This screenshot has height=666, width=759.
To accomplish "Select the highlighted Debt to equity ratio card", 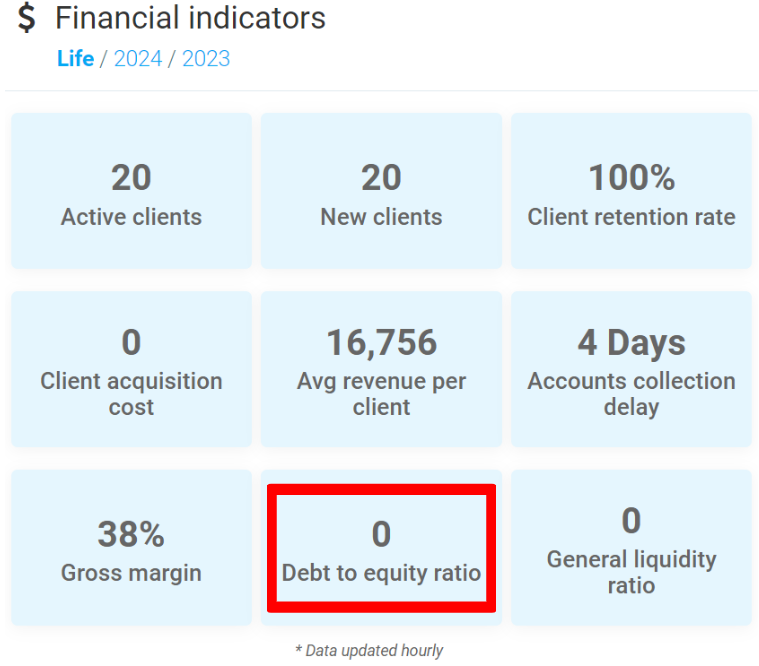I will point(381,547).
